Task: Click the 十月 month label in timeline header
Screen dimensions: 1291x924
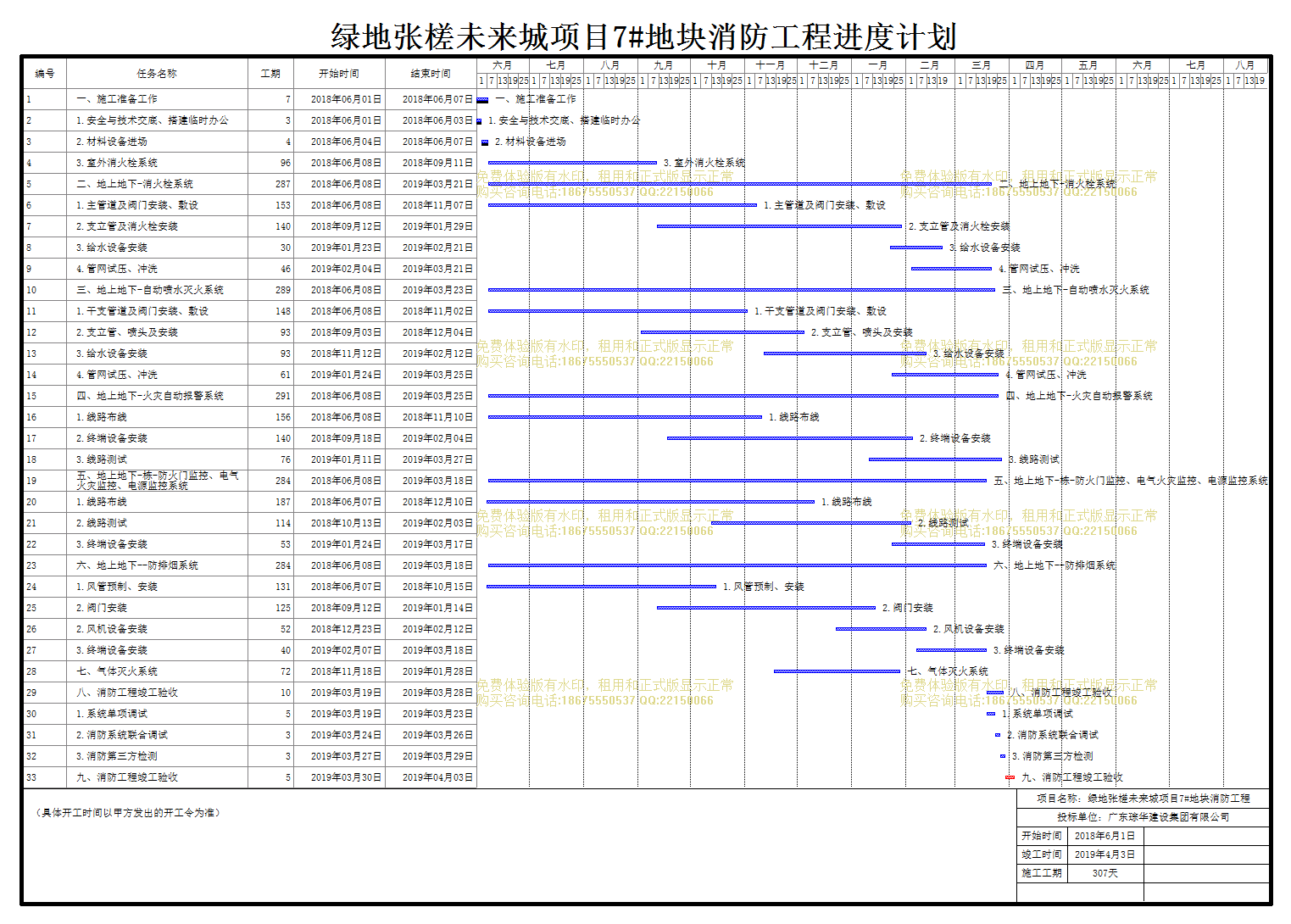Action: [x=717, y=65]
